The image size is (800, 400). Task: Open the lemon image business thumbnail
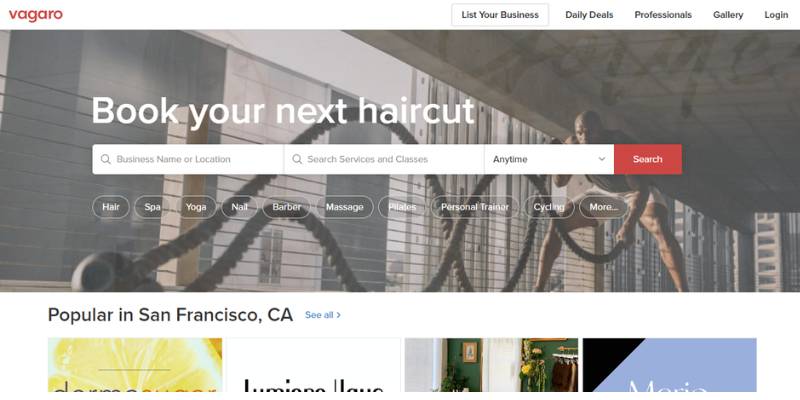pyautogui.click(x=135, y=365)
